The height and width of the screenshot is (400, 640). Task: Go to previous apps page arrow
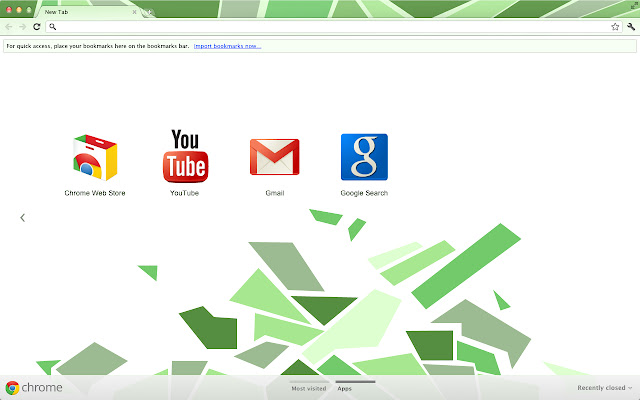click(22, 218)
